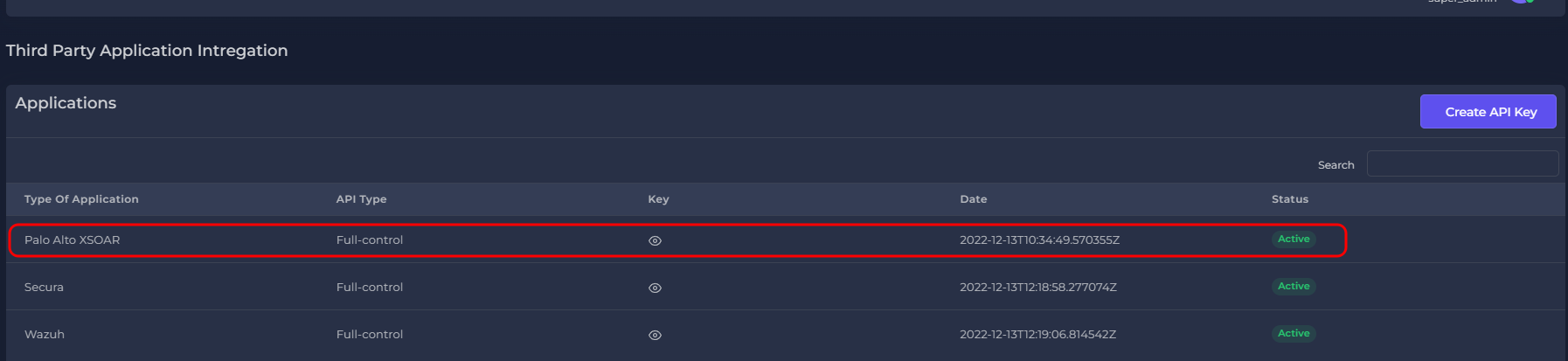Click the Key column header

point(658,199)
